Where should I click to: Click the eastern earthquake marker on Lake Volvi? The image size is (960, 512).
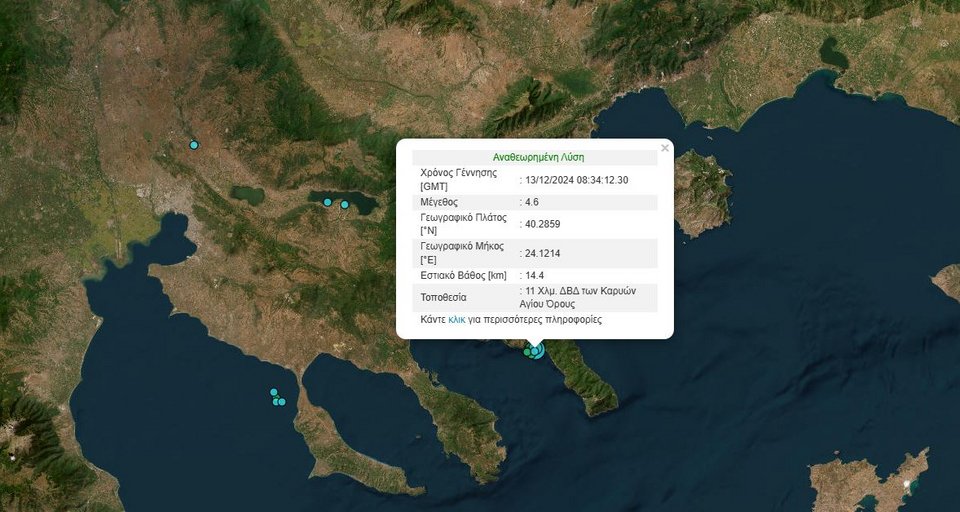345,205
